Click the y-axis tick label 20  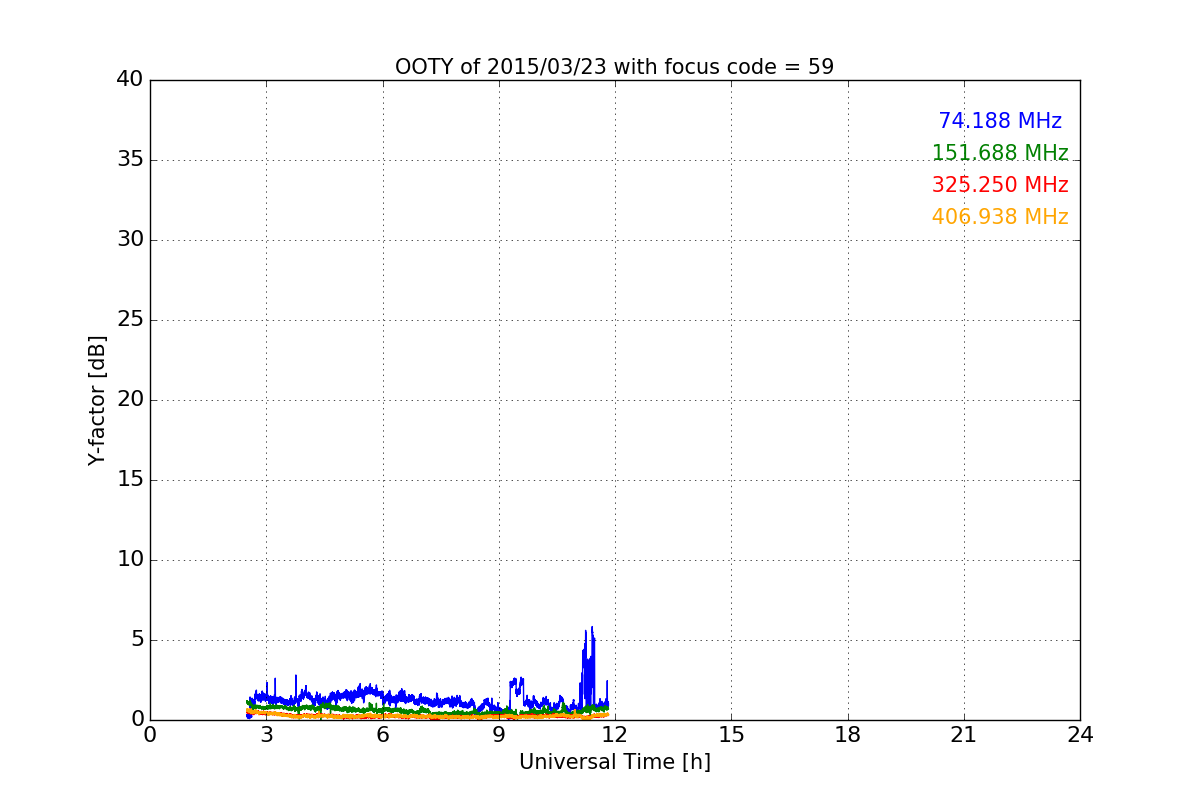(130, 400)
